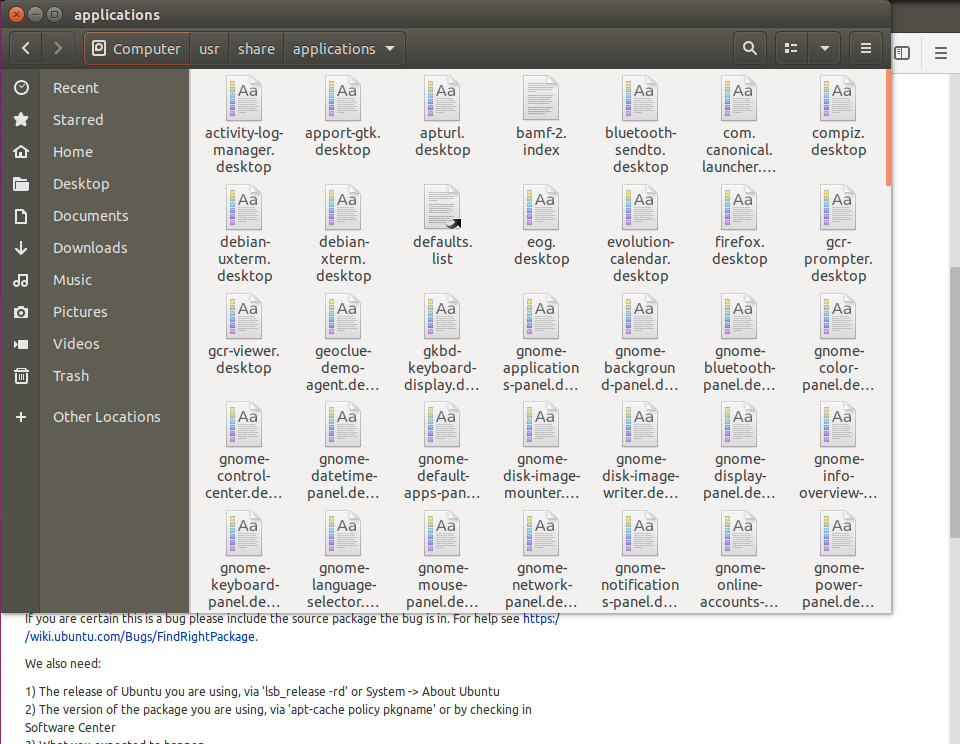Screen dimensions: 960x744
Task: Select gnome-bluetooth-panel file icon
Action: coord(739,316)
